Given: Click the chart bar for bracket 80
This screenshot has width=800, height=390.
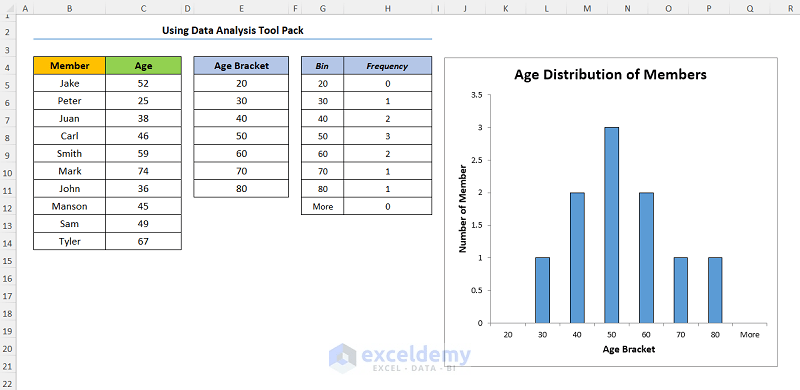Looking at the screenshot, I should click(715, 290).
